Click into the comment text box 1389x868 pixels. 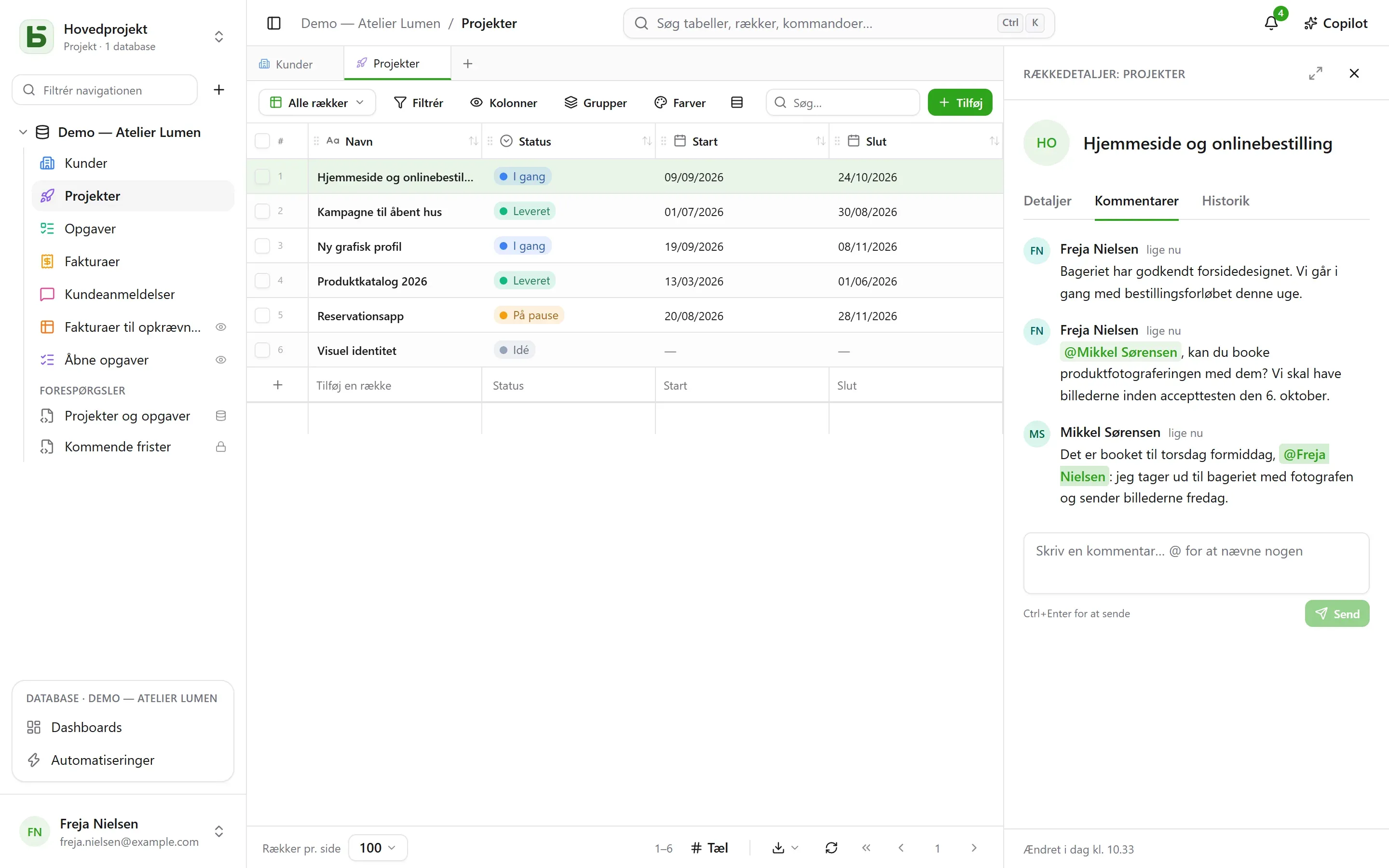point(1196,563)
